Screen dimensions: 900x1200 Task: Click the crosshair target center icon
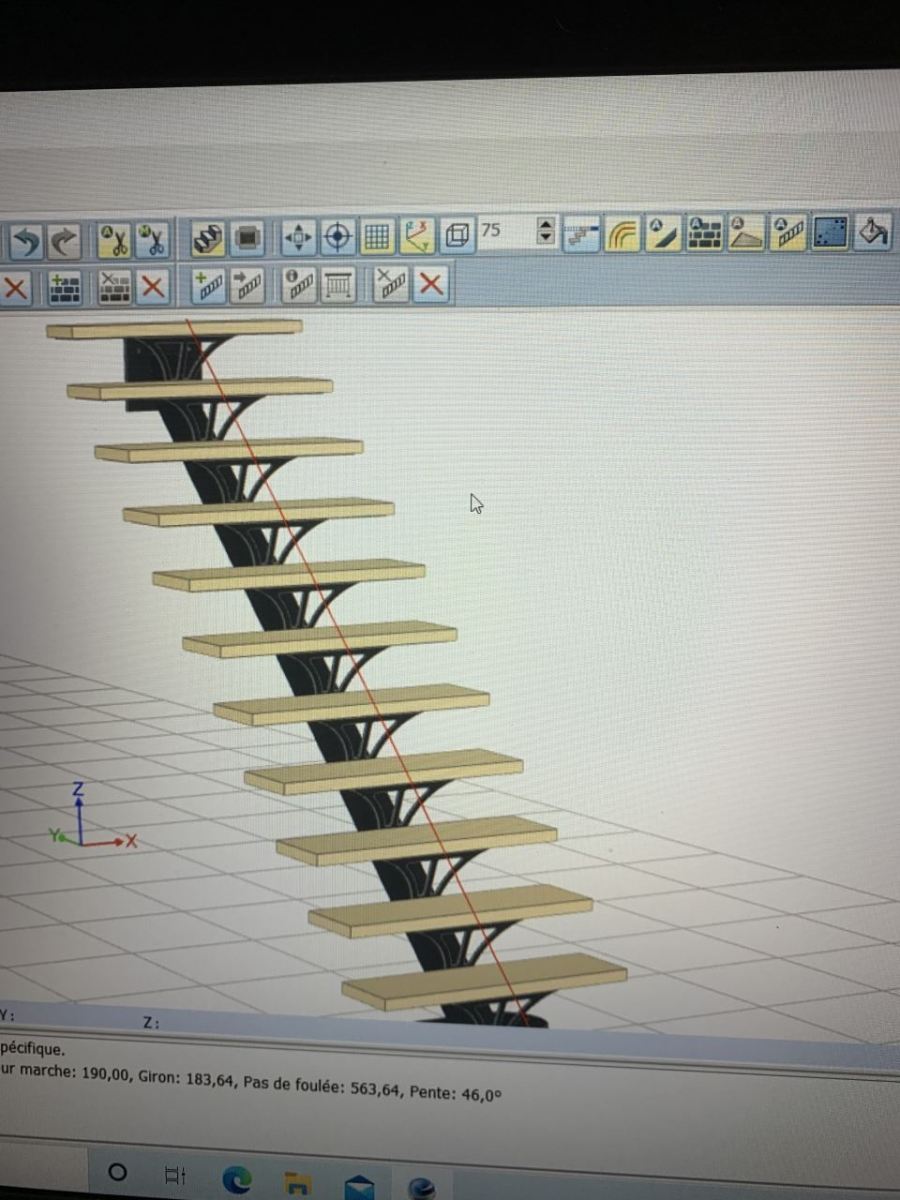point(337,237)
